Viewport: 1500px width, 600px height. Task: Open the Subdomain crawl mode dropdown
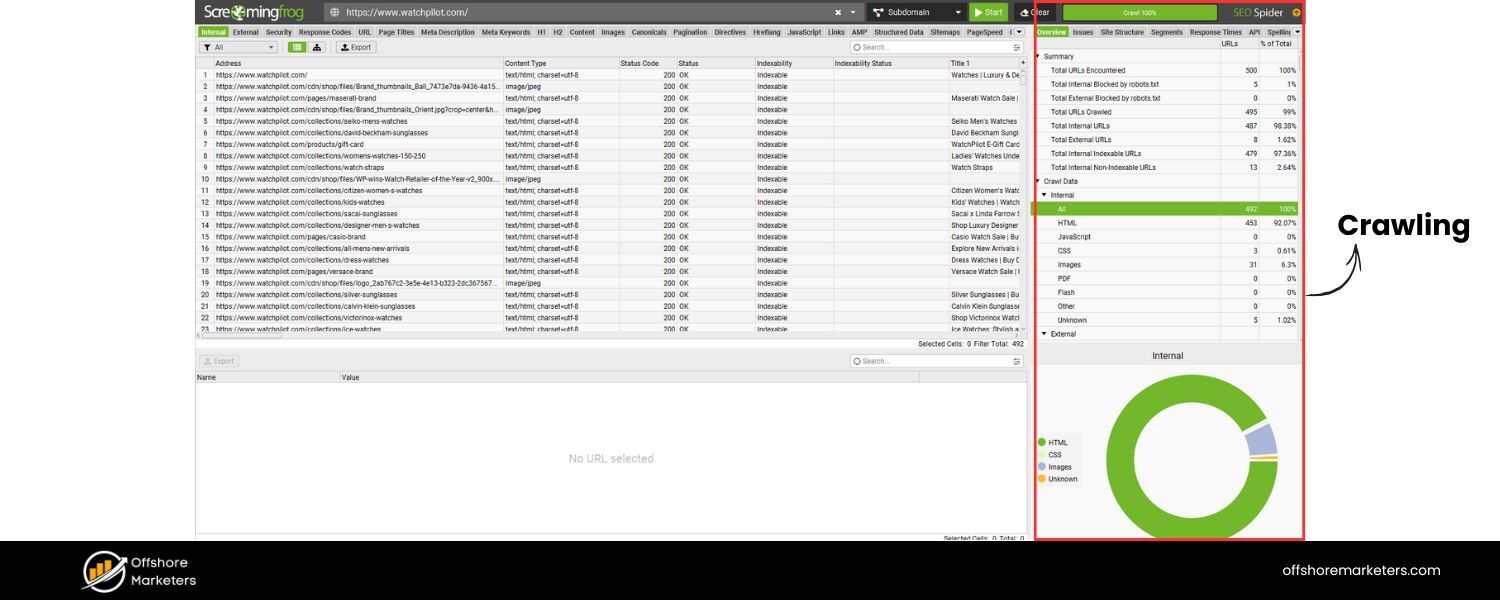point(957,12)
